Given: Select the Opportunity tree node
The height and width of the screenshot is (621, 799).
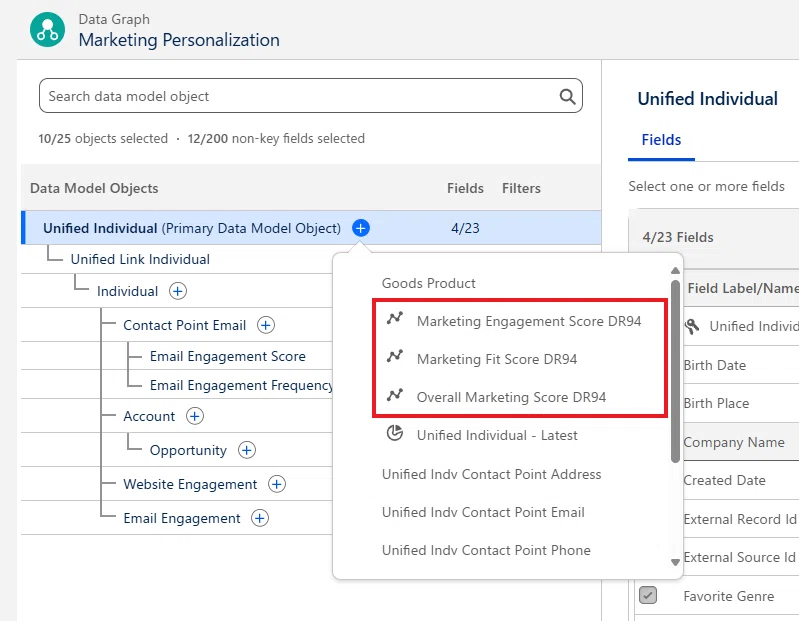Looking at the screenshot, I should tap(188, 450).
